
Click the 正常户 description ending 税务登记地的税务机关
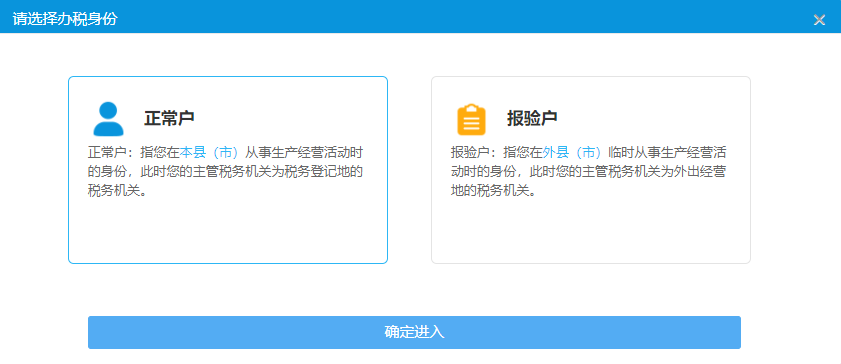[226, 172]
